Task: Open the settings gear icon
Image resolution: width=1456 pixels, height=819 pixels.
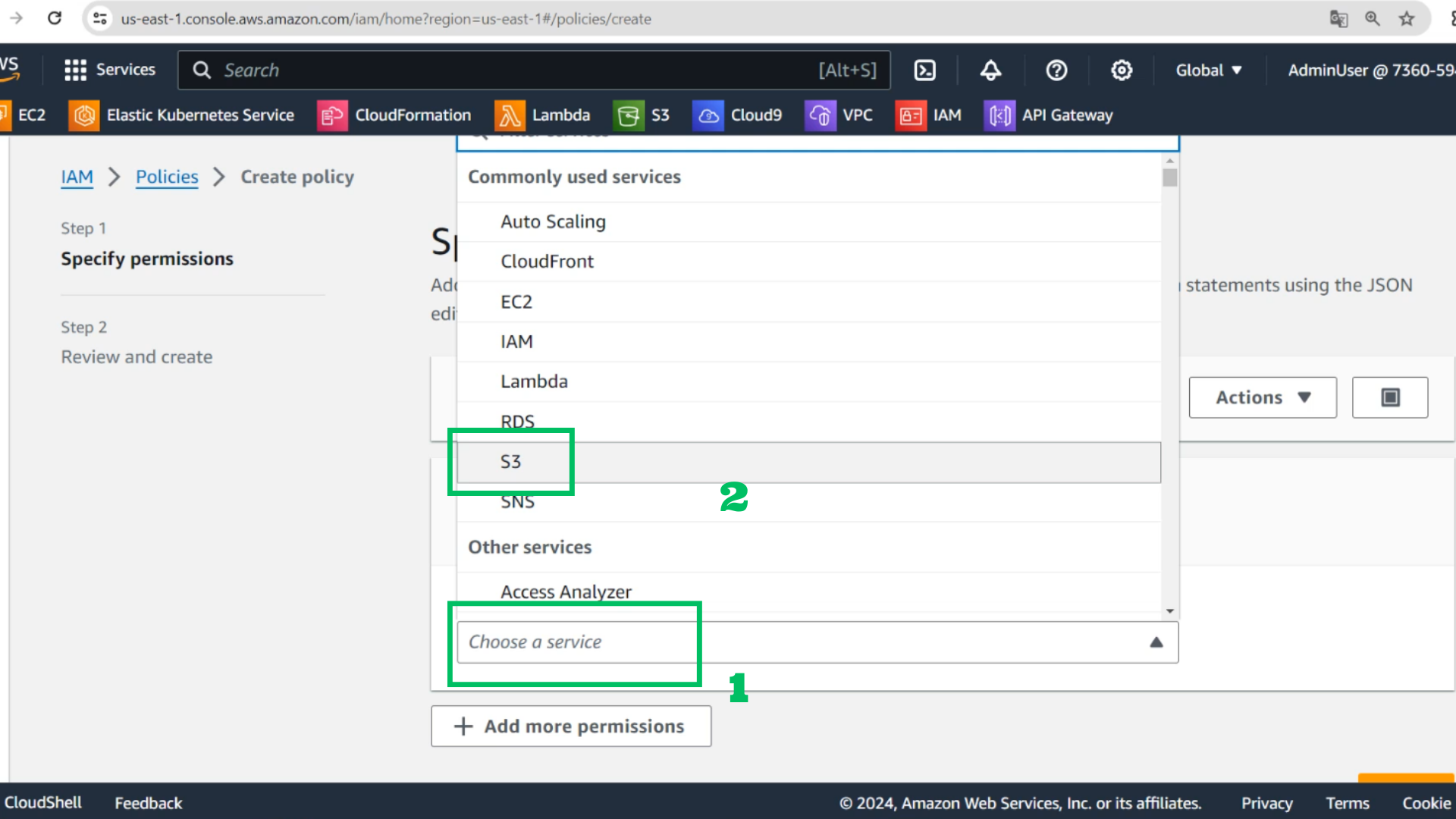Action: click(x=1122, y=71)
